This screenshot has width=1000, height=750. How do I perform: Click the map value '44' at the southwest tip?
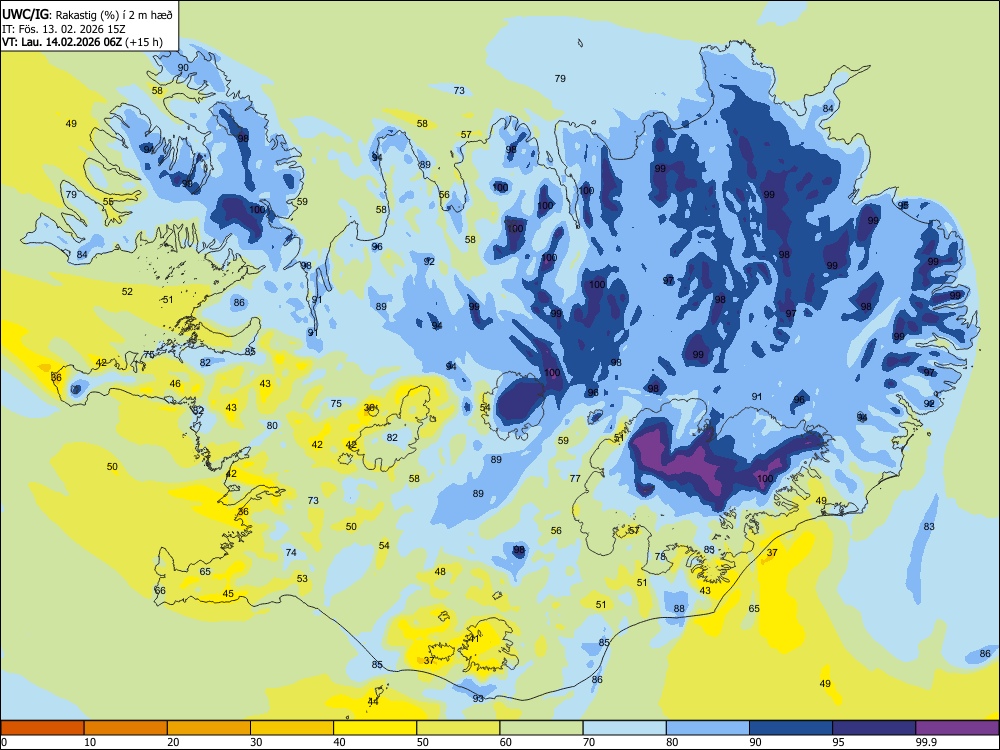(373, 701)
